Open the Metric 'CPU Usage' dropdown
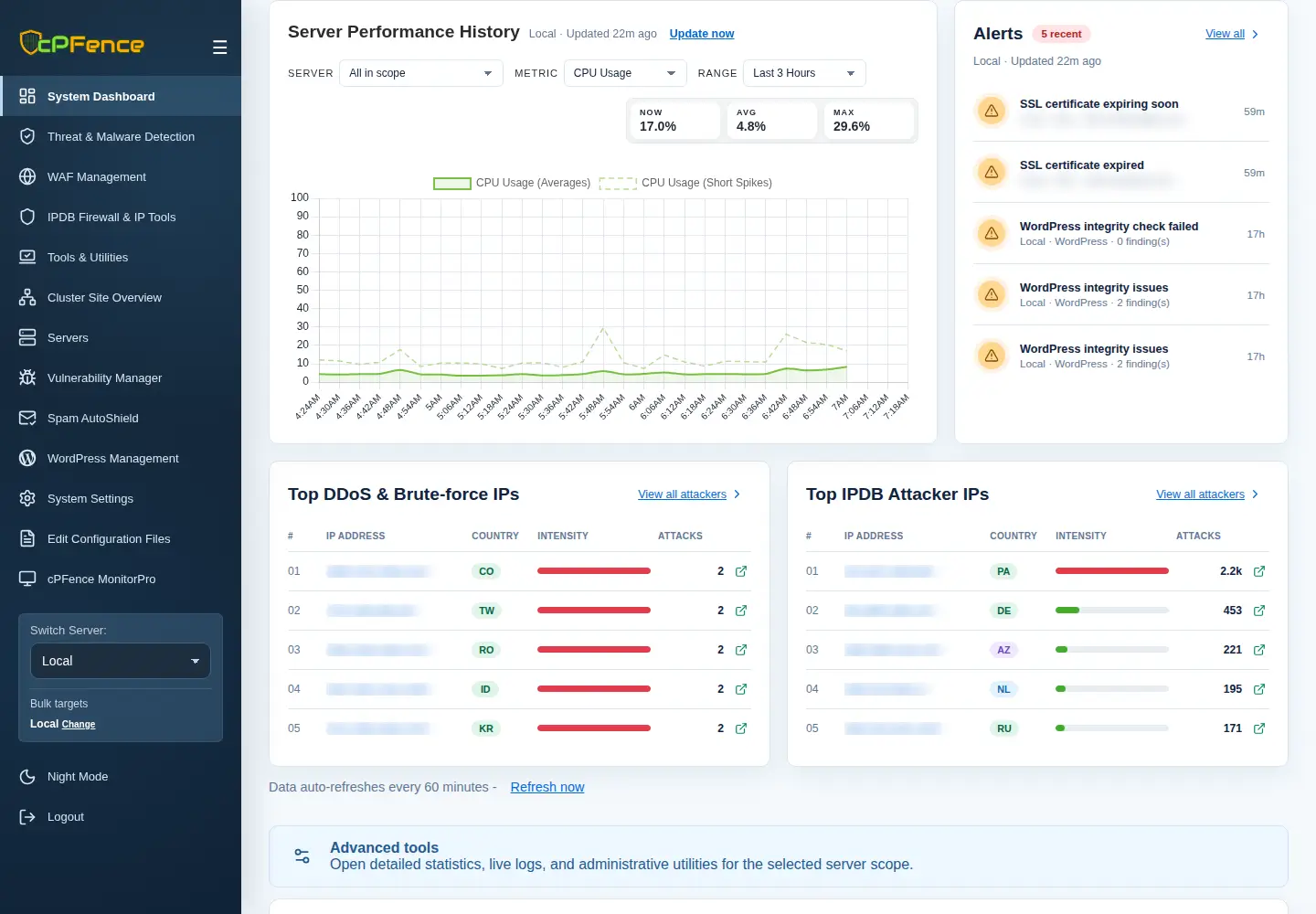The width and height of the screenshot is (1316, 914). (625, 73)
